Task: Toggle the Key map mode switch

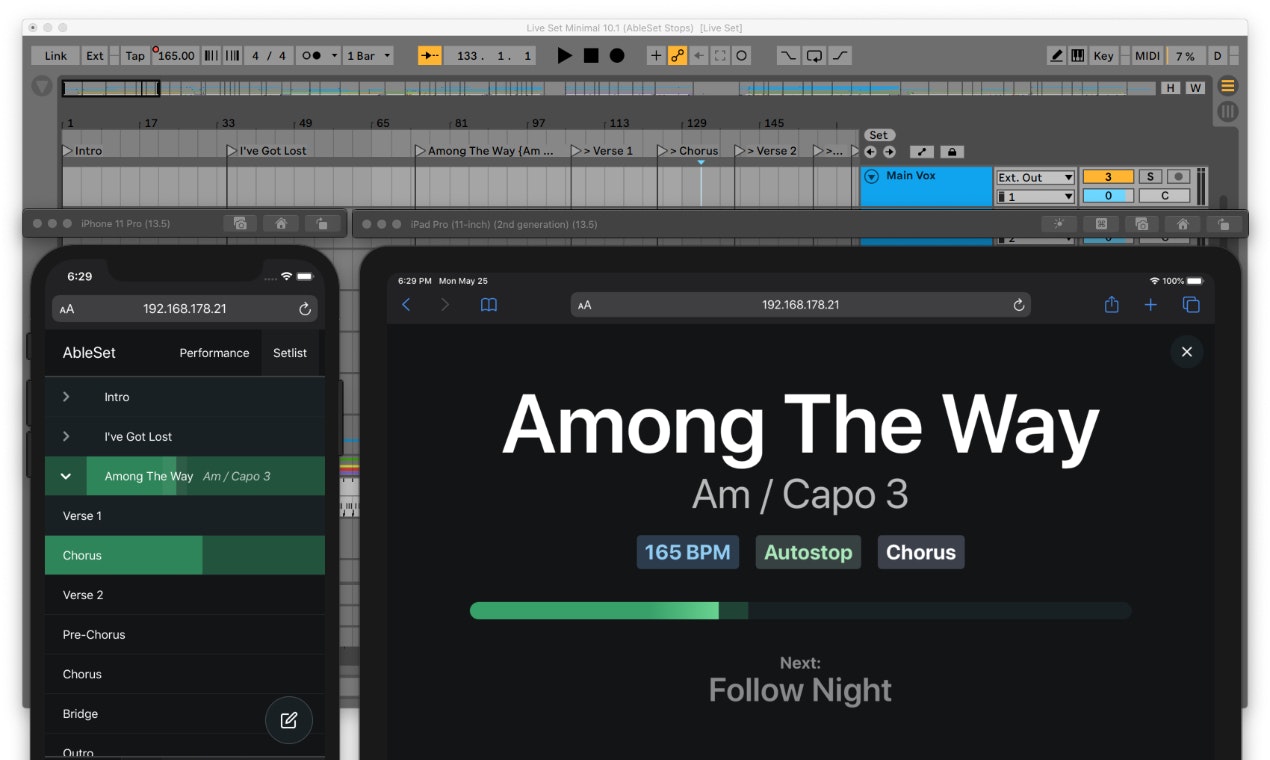Action: point(1103,56)
